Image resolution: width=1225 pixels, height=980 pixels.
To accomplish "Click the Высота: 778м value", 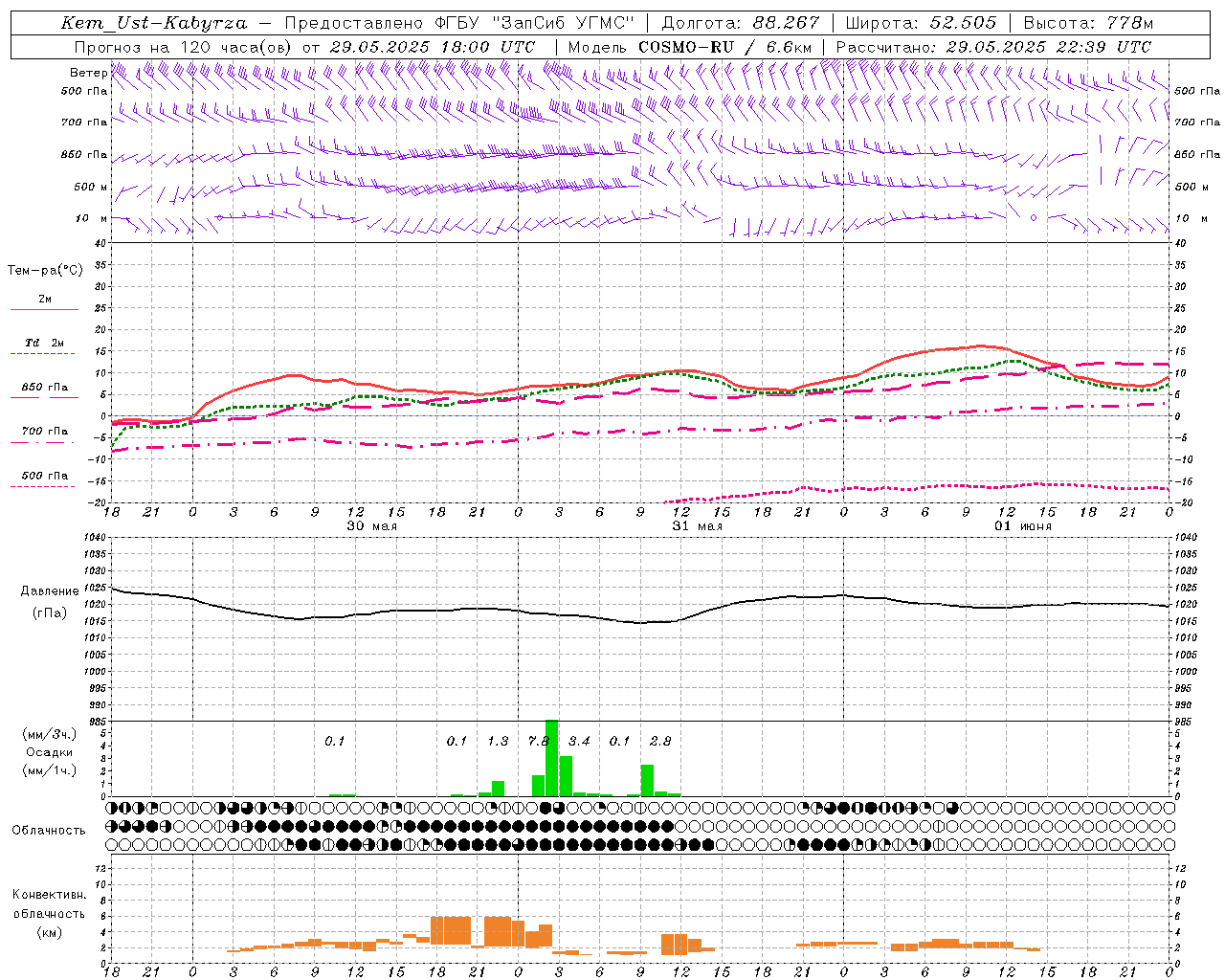I will pos(1088,23).
